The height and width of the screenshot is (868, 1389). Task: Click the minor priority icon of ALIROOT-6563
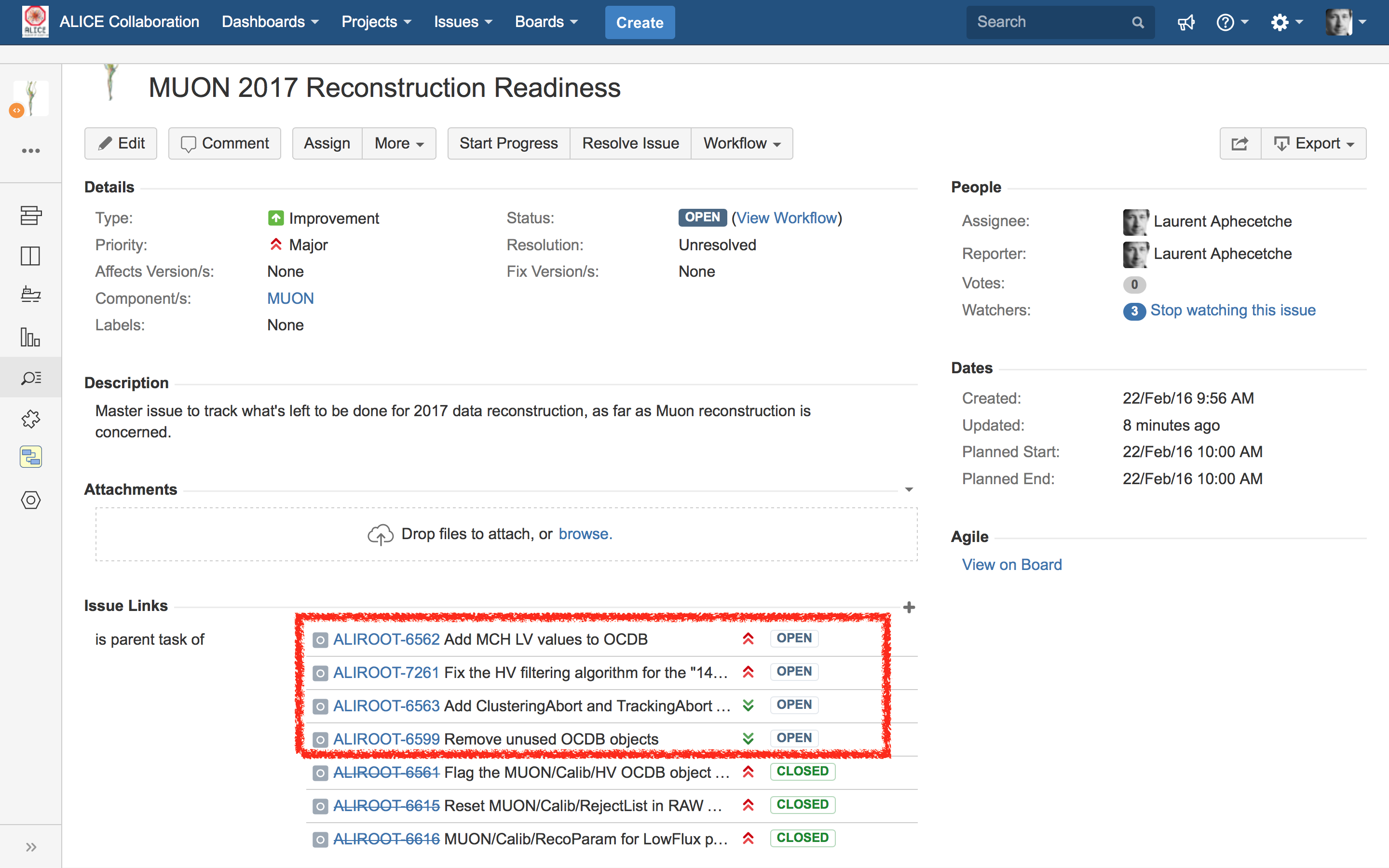(x=748, y=705)
